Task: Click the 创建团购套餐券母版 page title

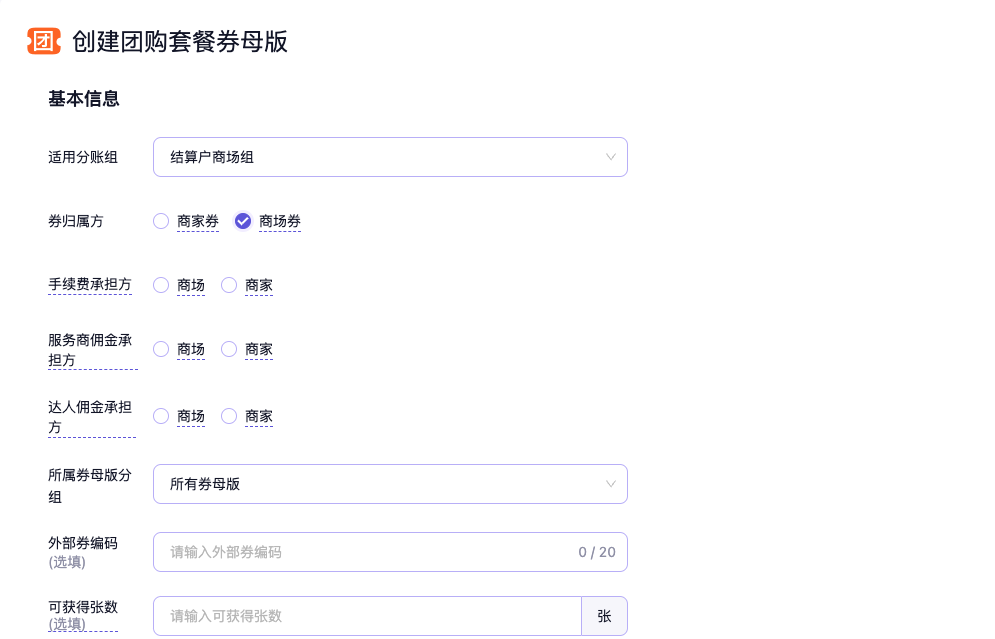Action: (x=180, y=41)
